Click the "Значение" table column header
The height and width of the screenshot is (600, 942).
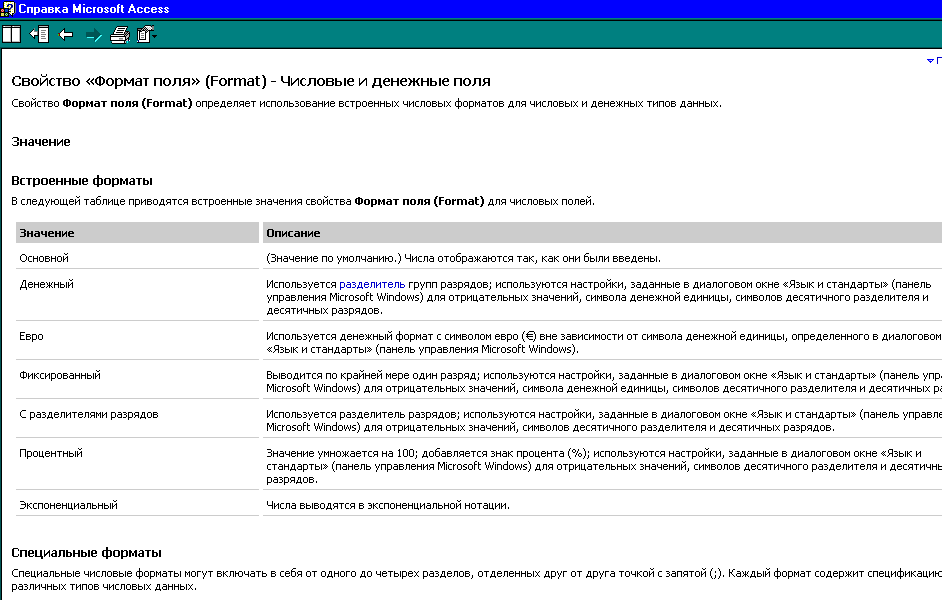(x=138, y=233)
